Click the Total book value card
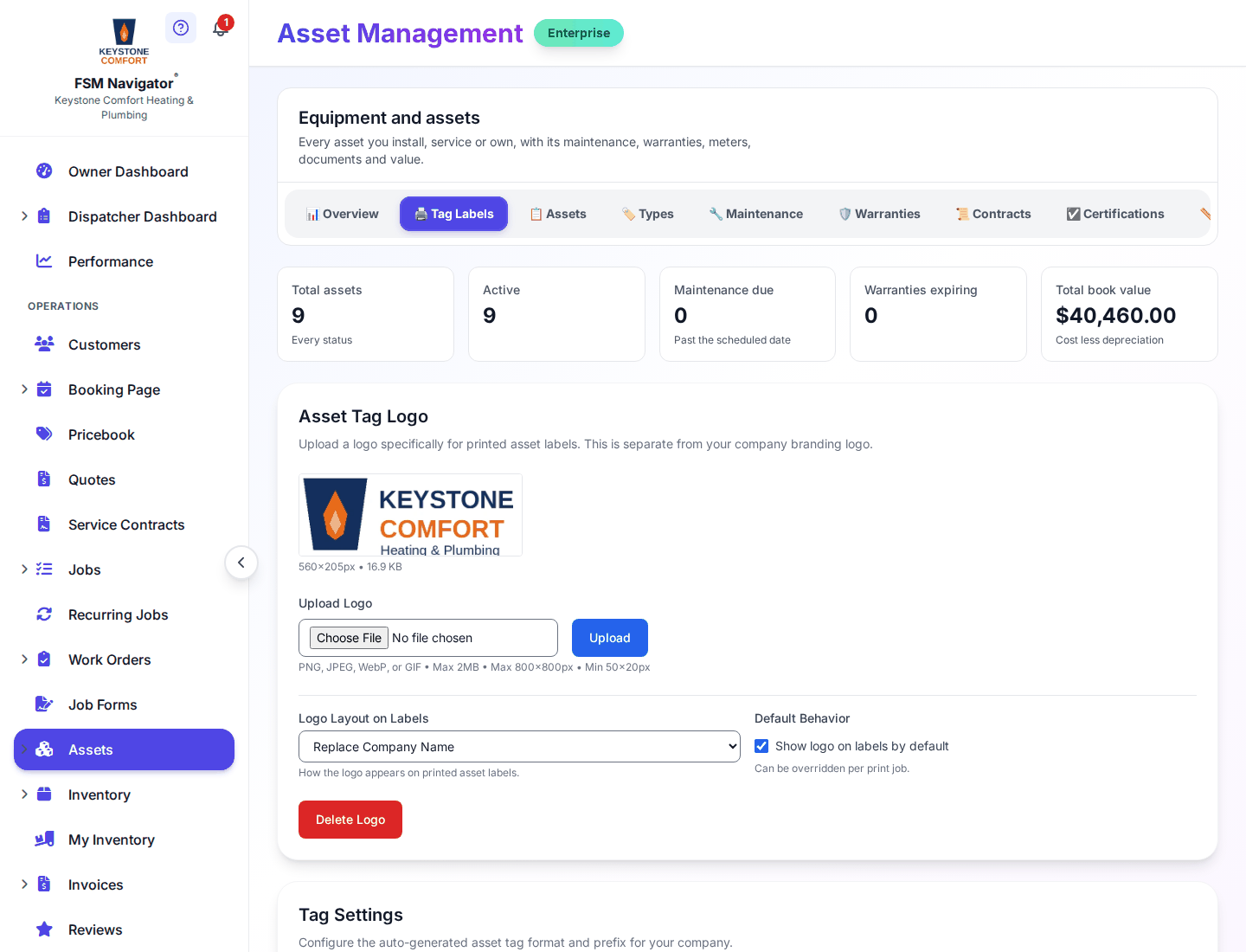 point(1129,314)
